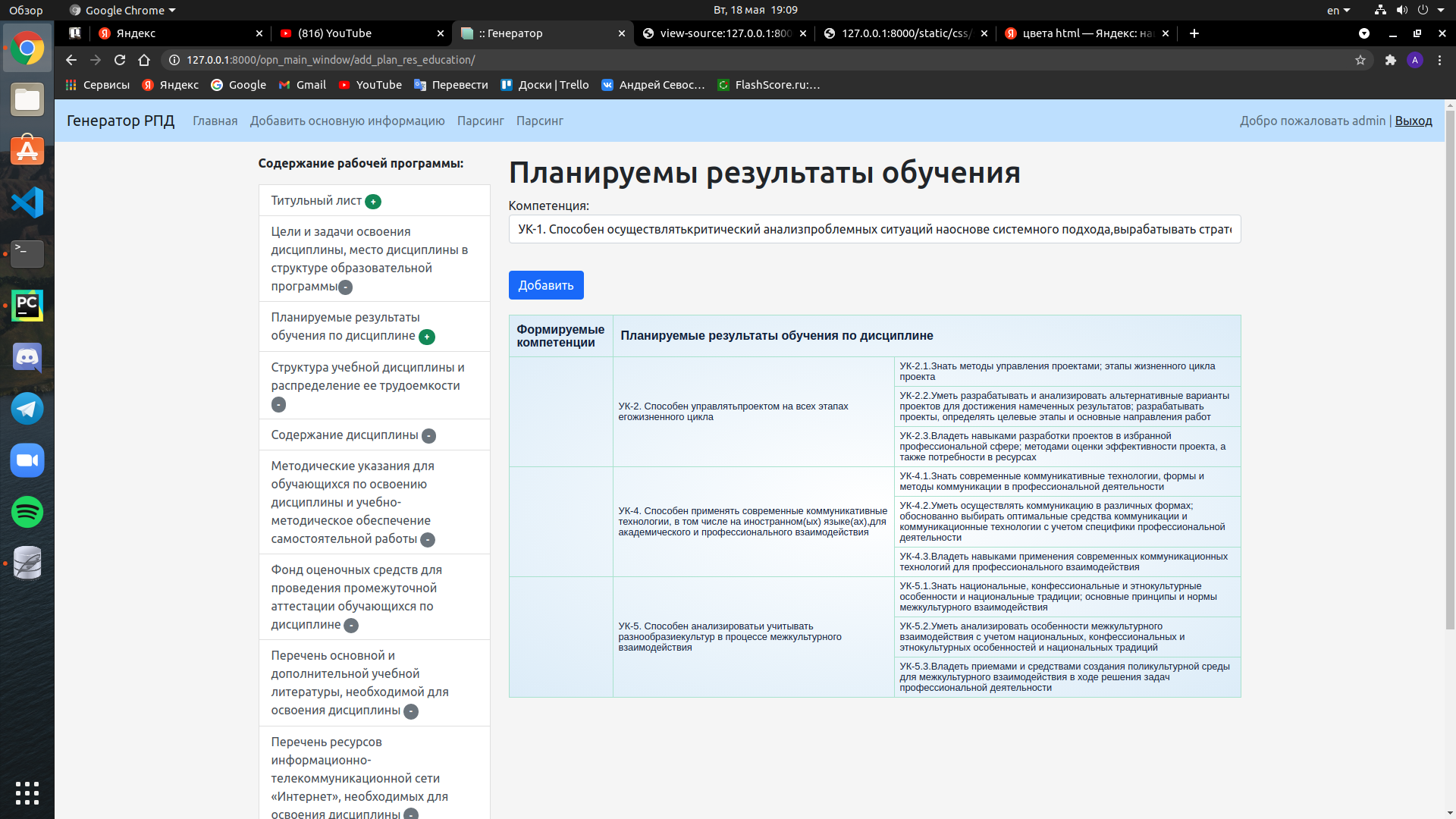Open the Chrome three-dot menu

click(x=1439, y=60)
